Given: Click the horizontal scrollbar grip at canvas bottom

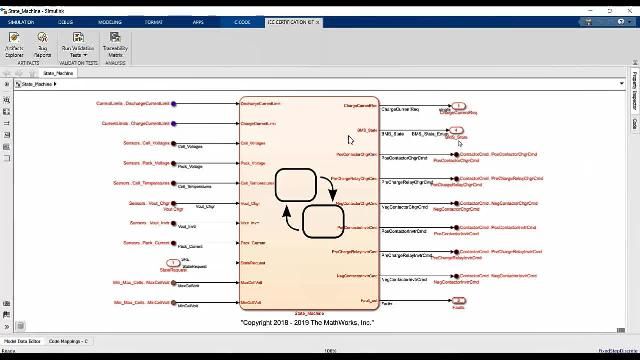Looking at the screenshot, I should (621, 330).
